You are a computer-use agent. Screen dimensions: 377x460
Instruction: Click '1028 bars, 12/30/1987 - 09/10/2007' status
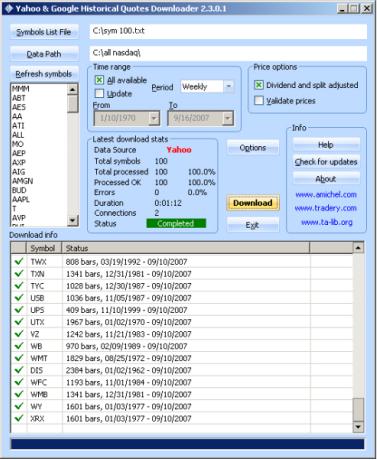click(x=129, y=286)
